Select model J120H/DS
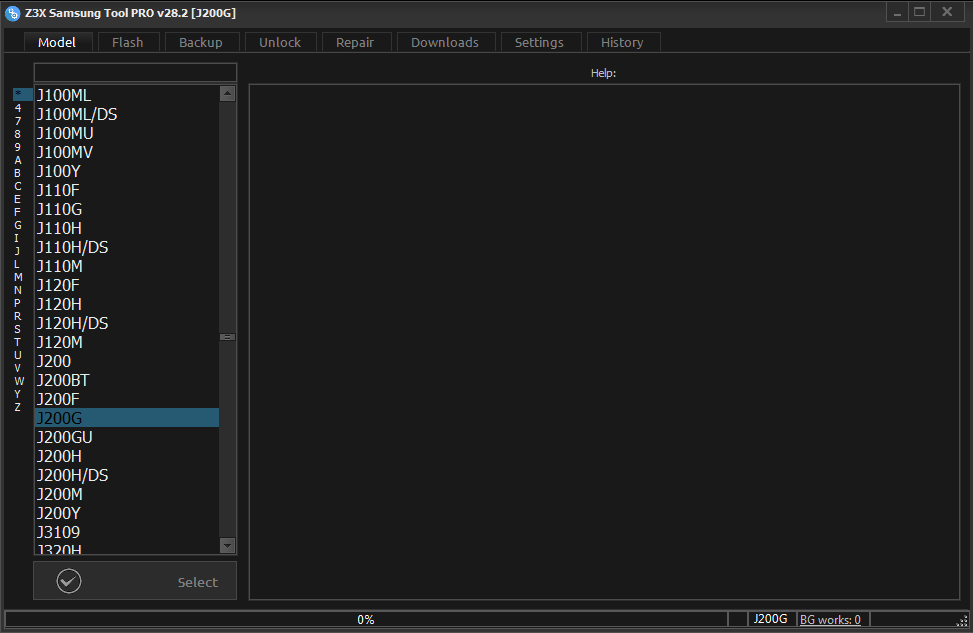The height and width of the screenshot is (633, 973). (x=127, y=323)
